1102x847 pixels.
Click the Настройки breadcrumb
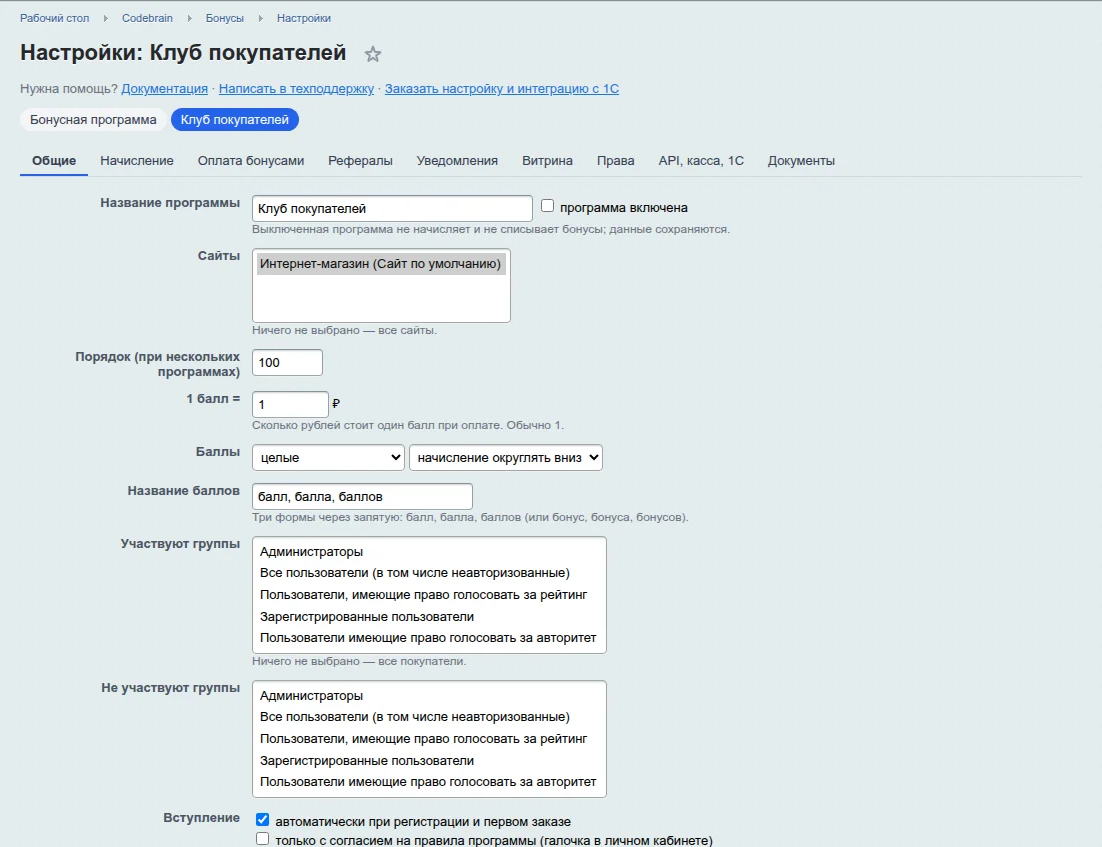coord(304,18)
